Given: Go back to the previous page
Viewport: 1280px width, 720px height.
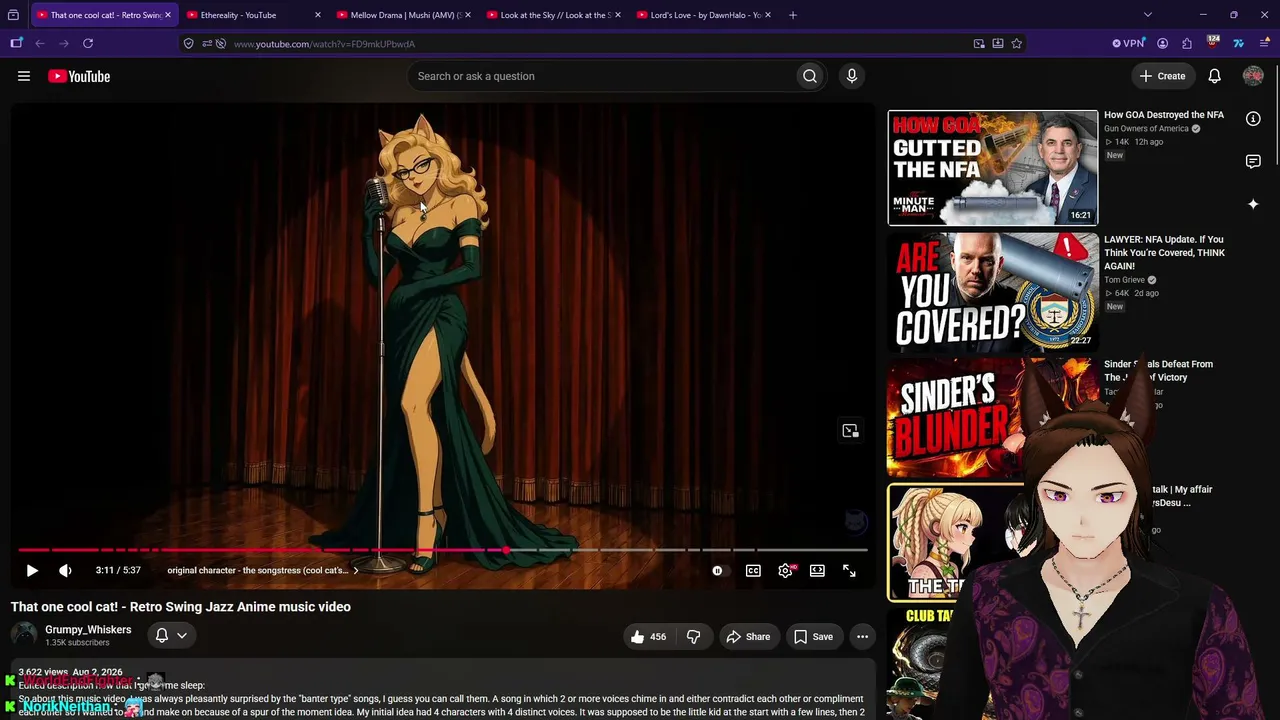Looking at the screenshot, I should point(40,43).
